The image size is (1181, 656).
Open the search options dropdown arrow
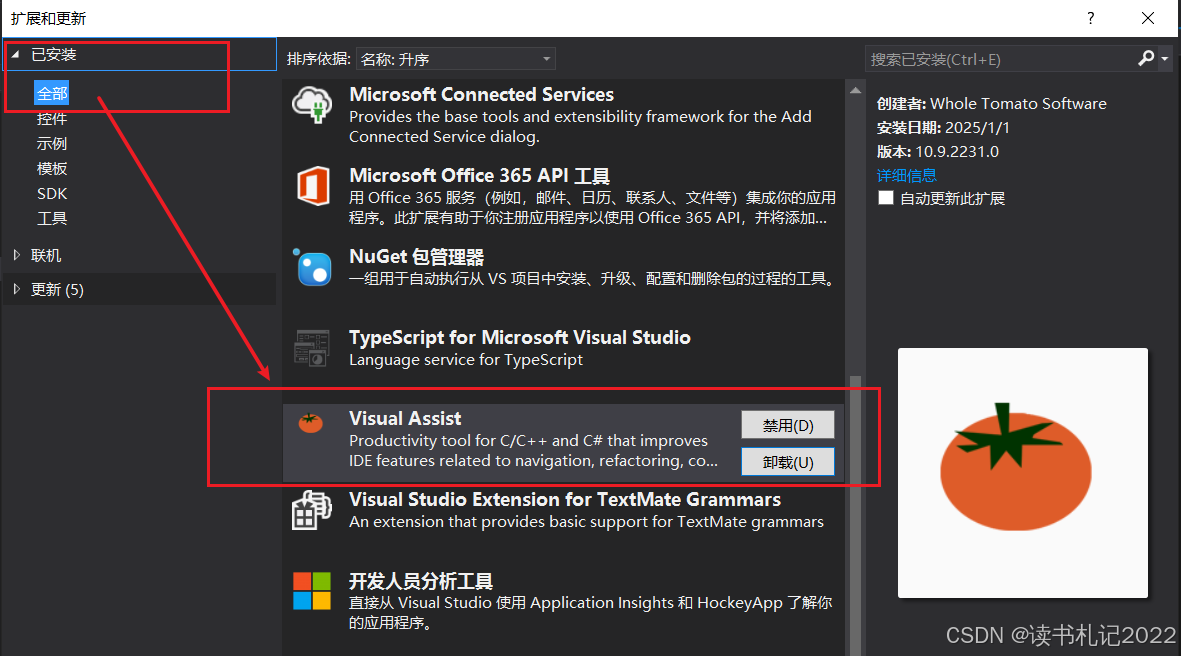click(x=1164, y=59)
